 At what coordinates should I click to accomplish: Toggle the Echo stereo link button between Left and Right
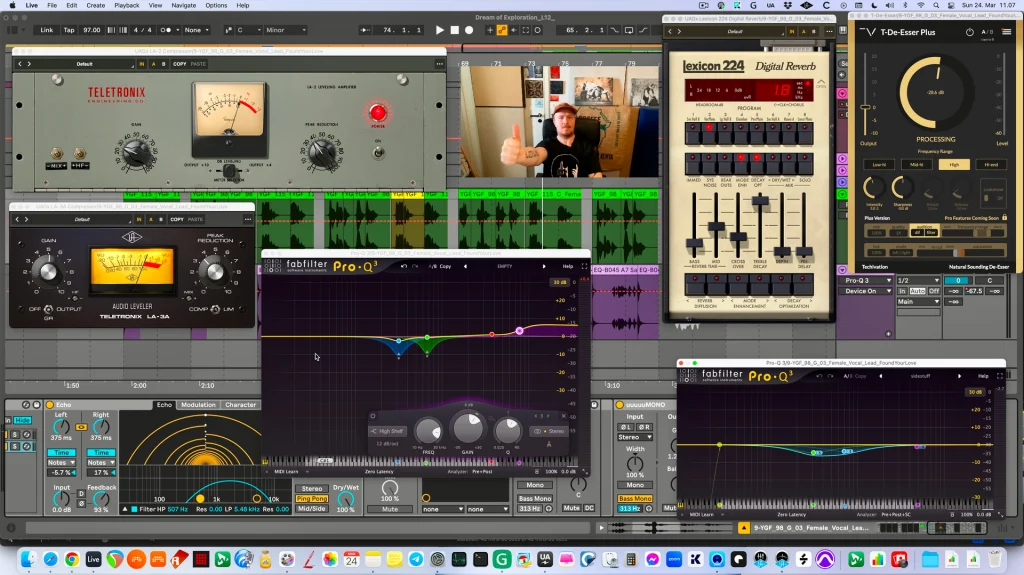point(81,427)
